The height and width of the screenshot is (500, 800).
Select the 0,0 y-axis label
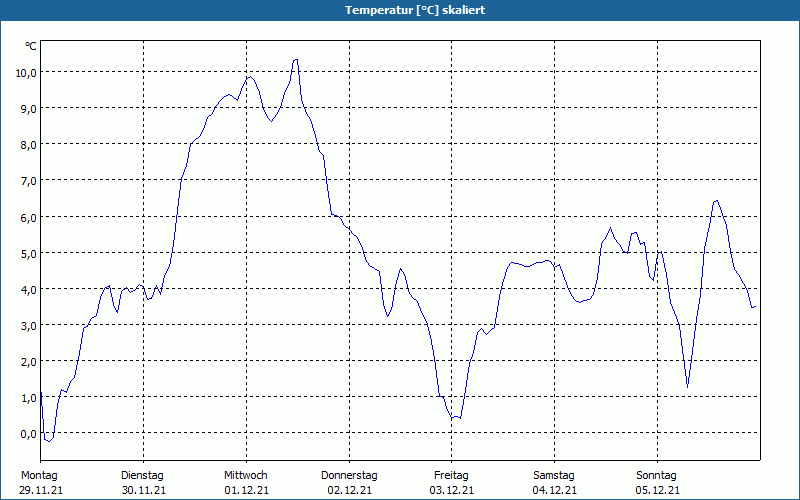click(x=26, y=433)
